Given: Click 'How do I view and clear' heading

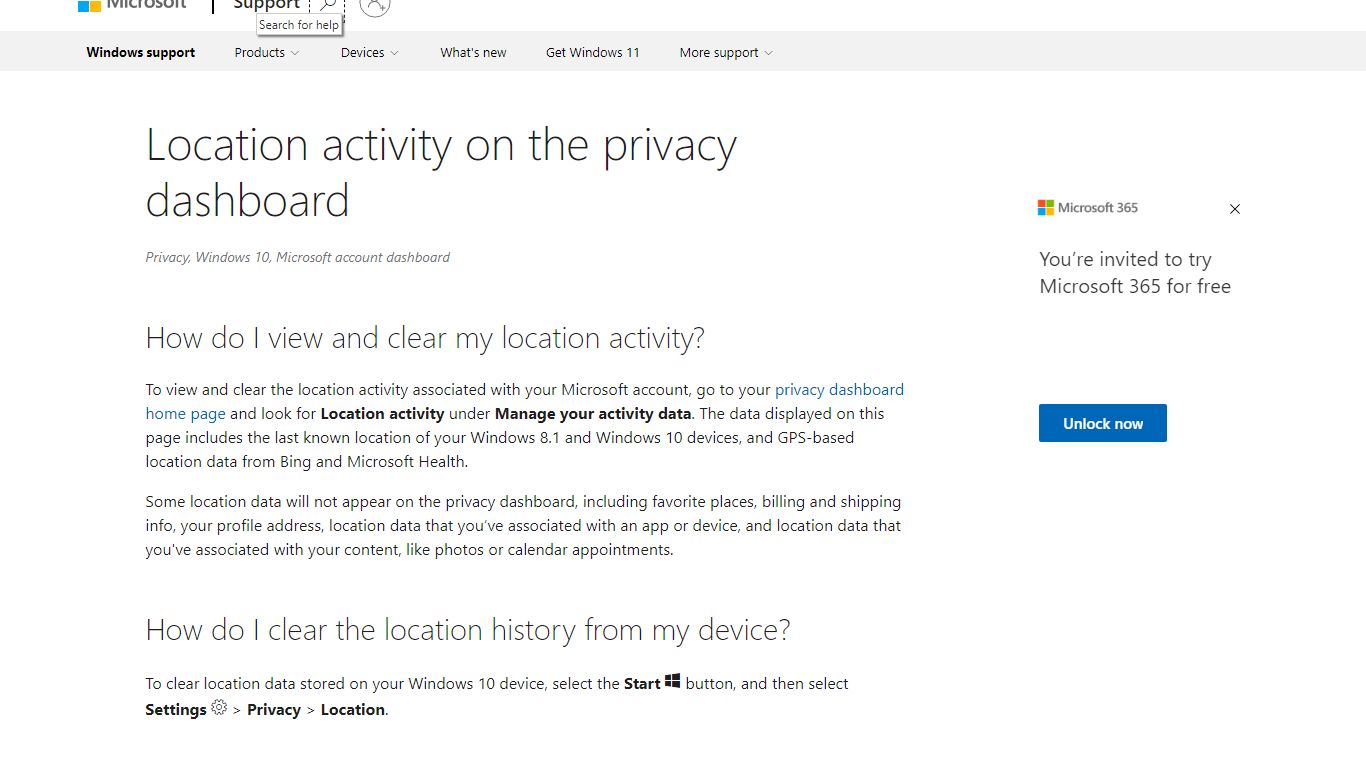Looking at the screenshot, I should pos(425,338).
